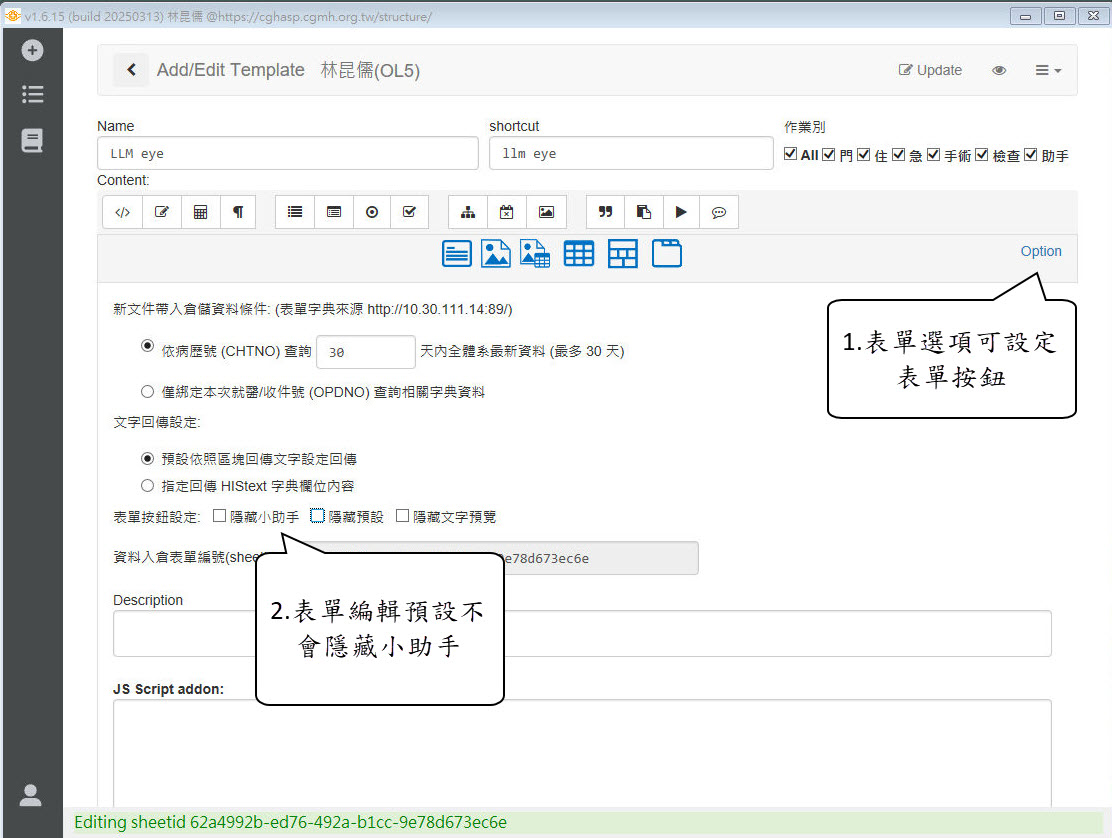Click the eye preview icon

[998, 70]
